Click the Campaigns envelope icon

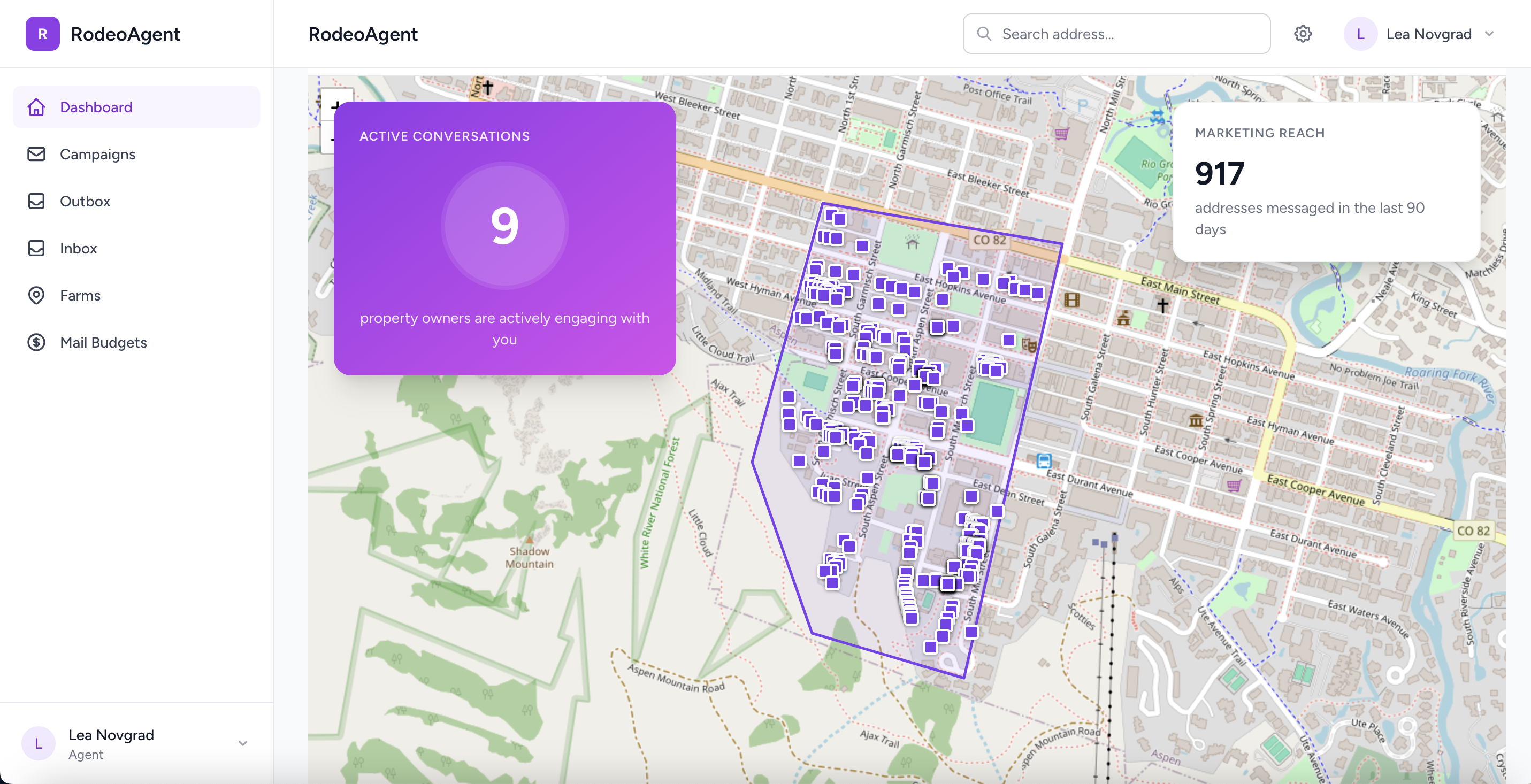(36, 154)
